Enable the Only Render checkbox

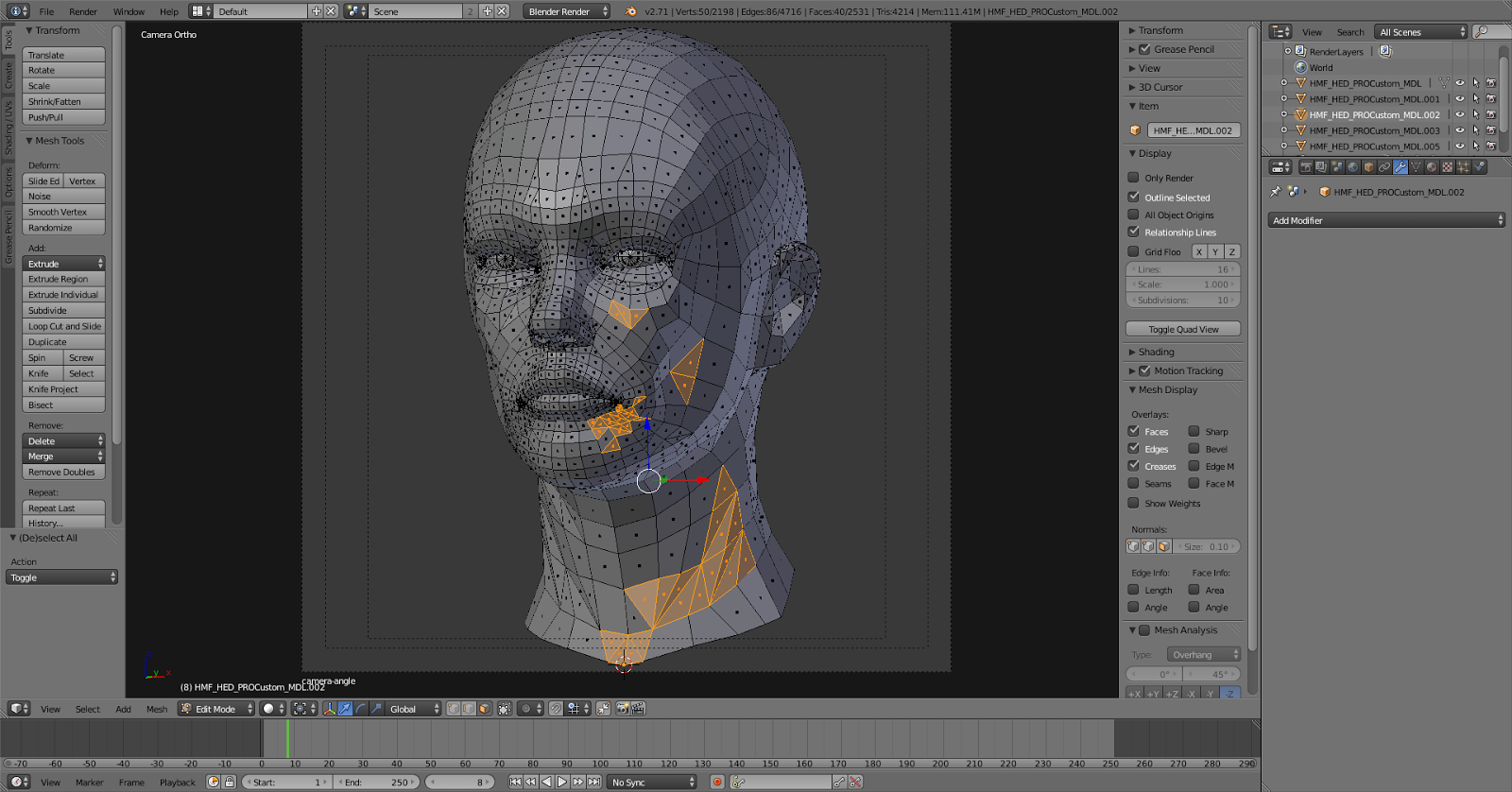(x=1133, y=178)
